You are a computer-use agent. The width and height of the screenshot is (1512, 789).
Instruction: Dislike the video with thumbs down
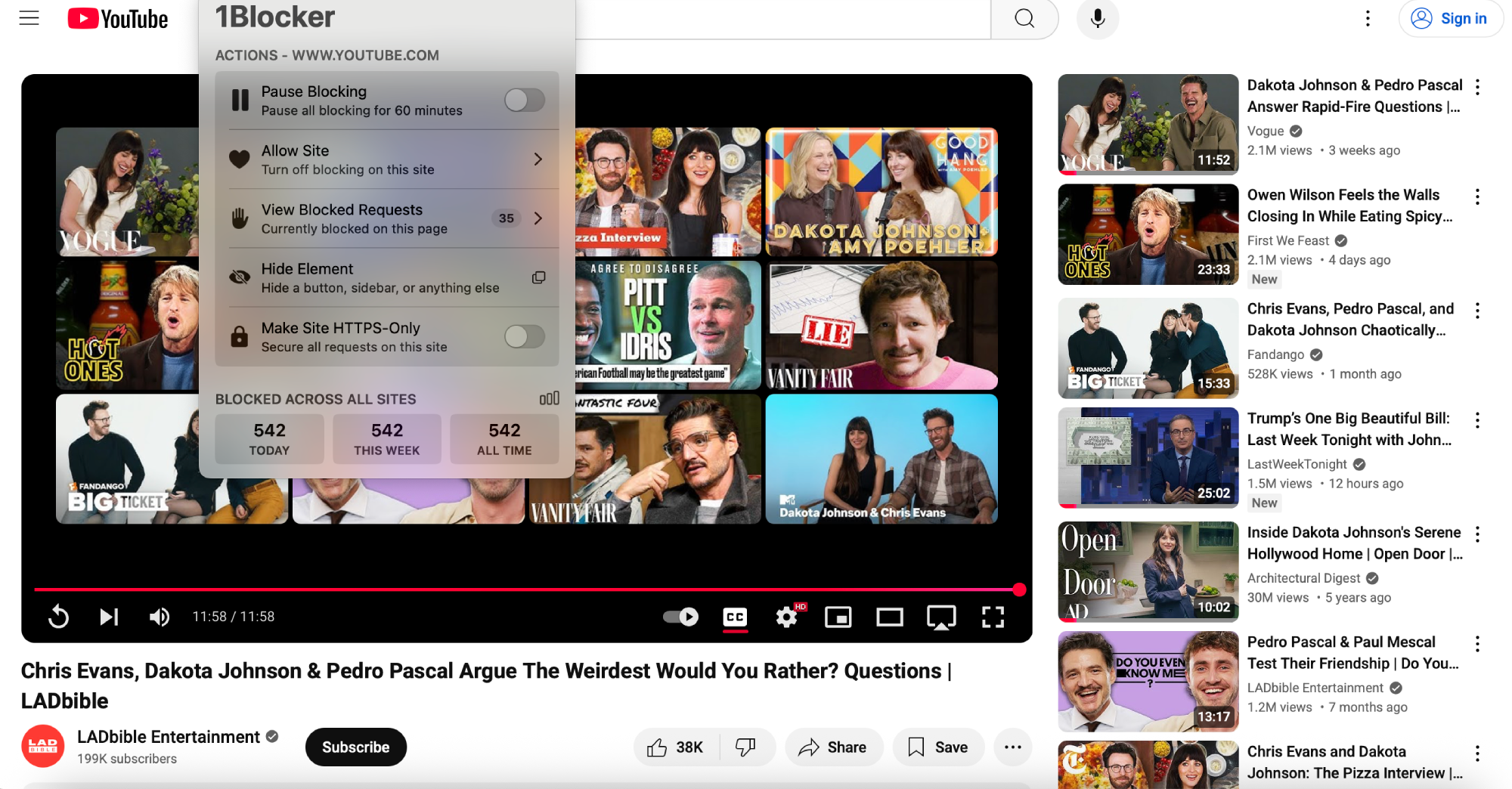[746, 747]
